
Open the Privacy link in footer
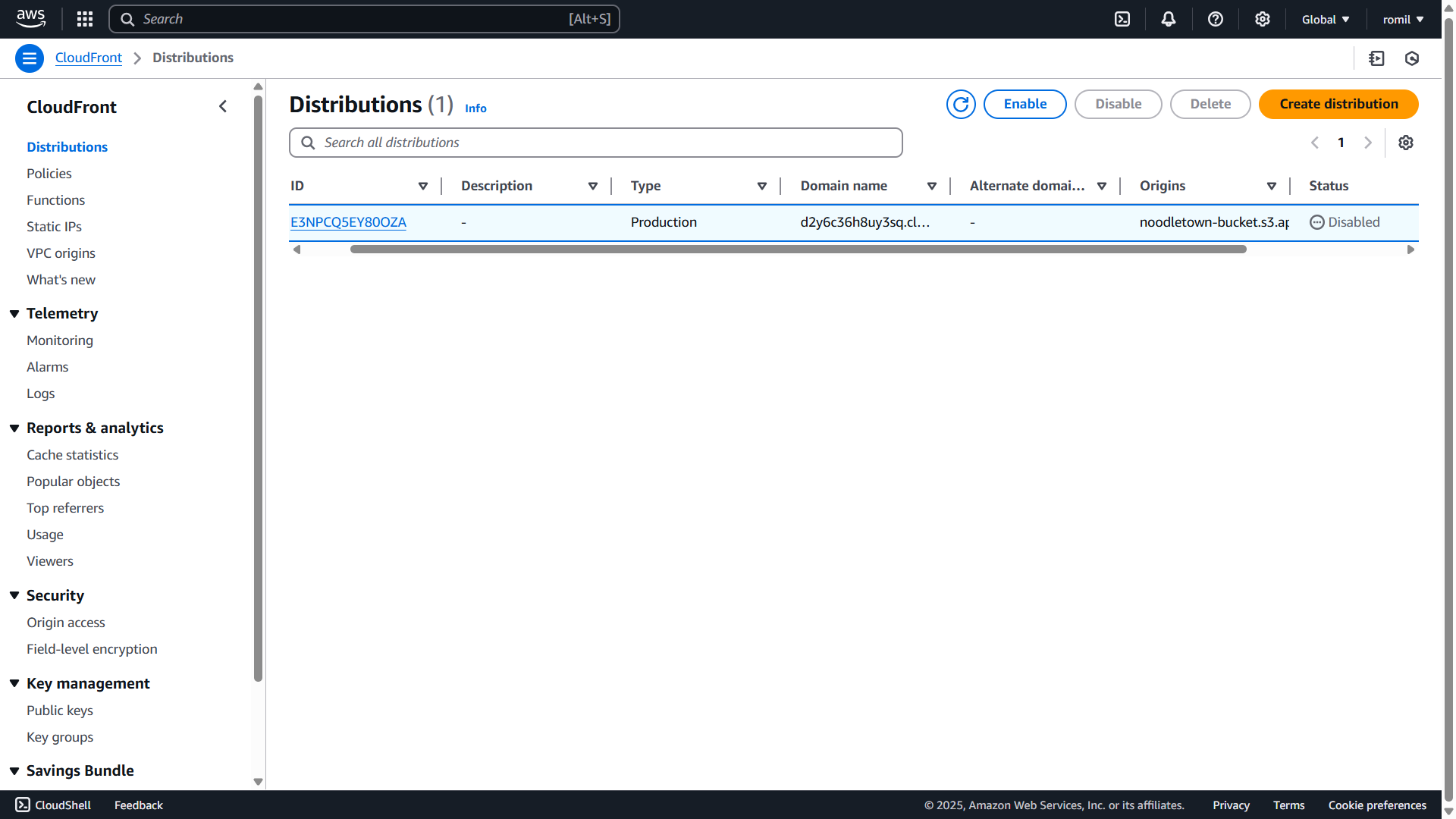pos(1231,805)
